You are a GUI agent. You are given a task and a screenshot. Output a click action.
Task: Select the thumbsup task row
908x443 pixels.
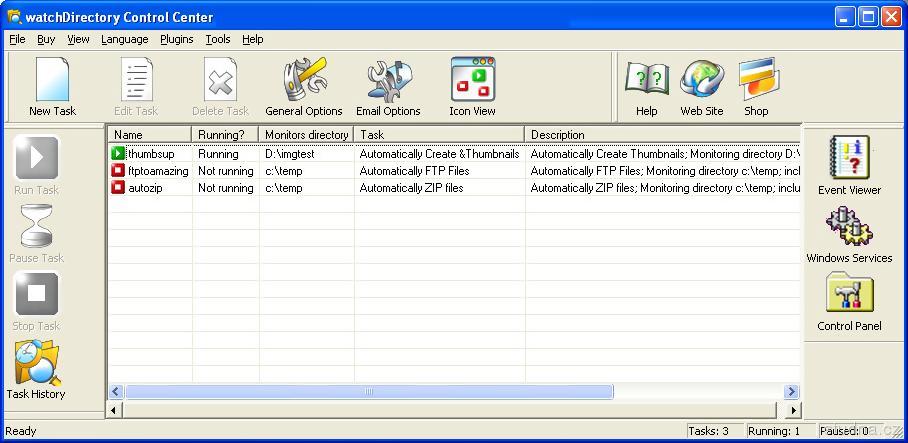pos(150,154)
